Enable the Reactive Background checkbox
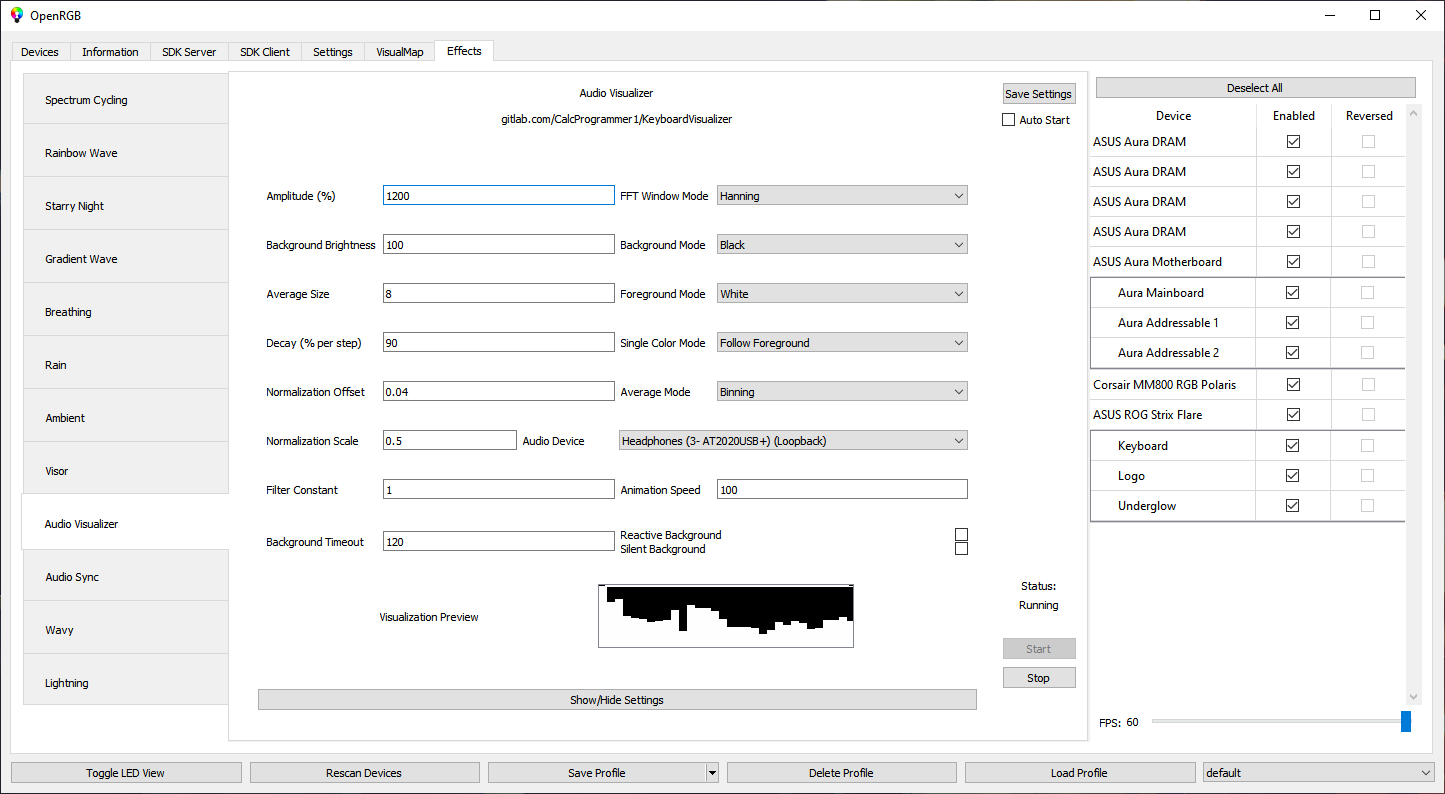The image size is (1445, 794). (x=961, y=535)
